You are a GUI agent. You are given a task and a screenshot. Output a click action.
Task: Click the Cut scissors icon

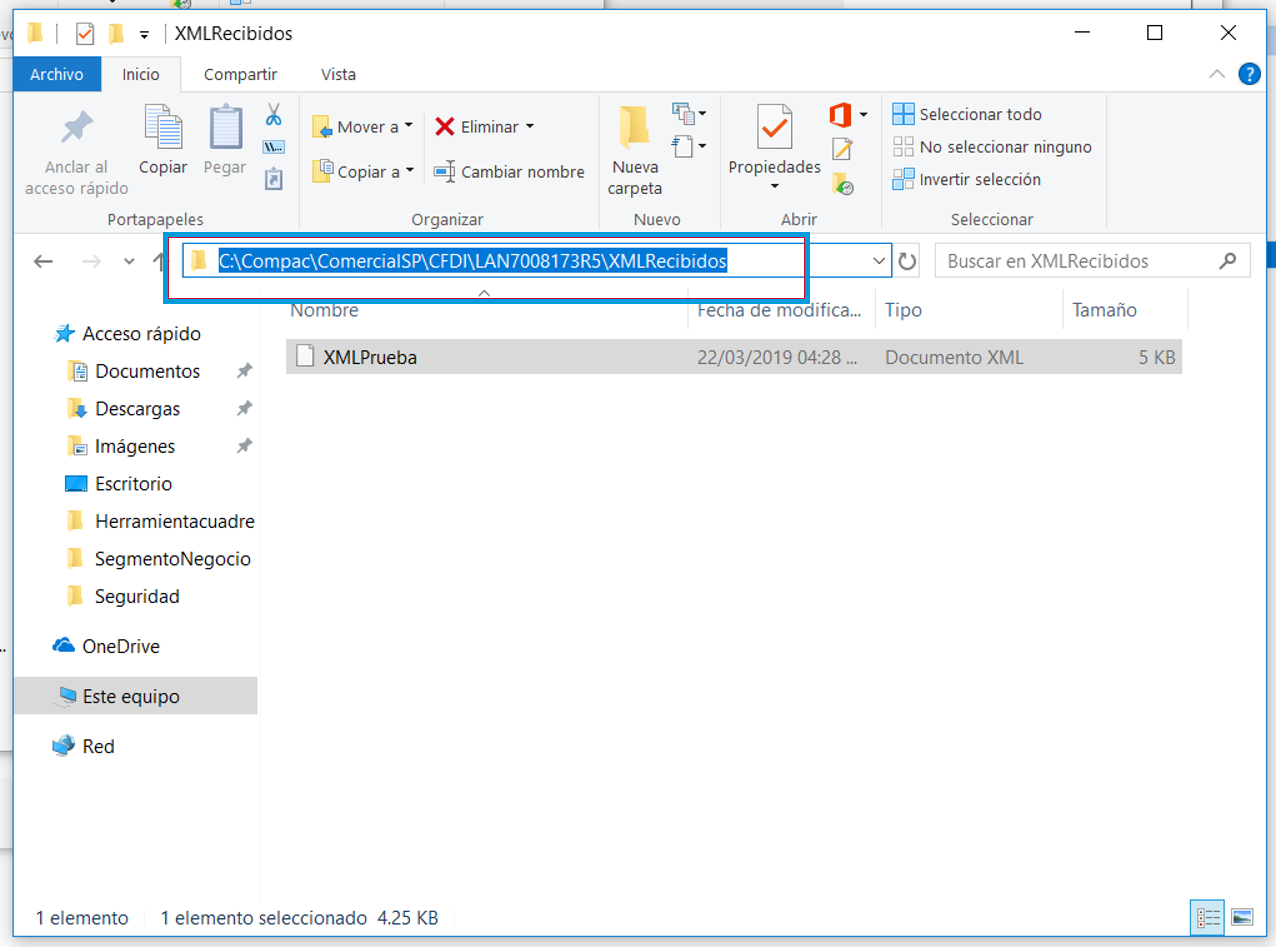tap(273, 115)
